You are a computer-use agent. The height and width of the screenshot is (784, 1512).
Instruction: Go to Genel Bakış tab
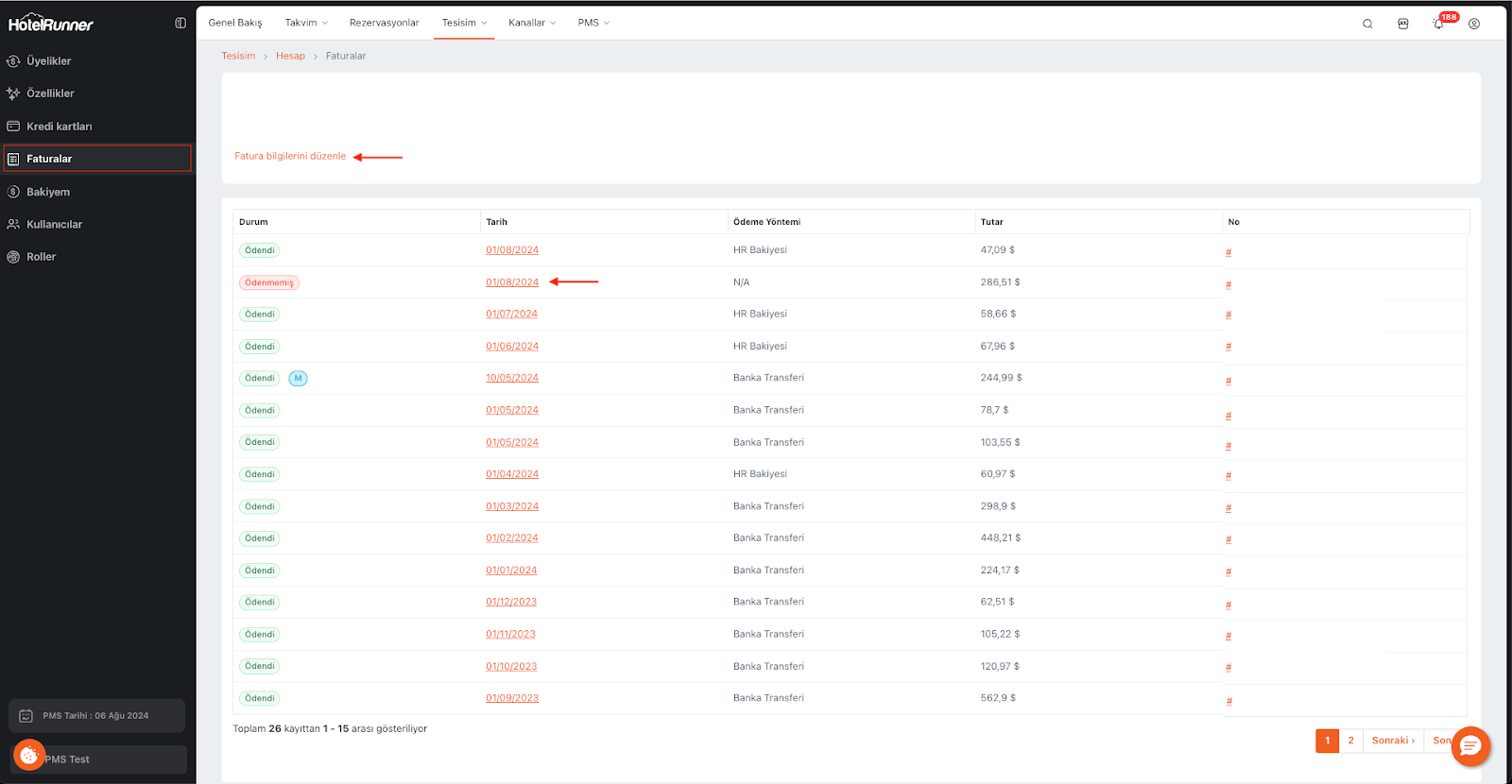[x=235, y=23]
